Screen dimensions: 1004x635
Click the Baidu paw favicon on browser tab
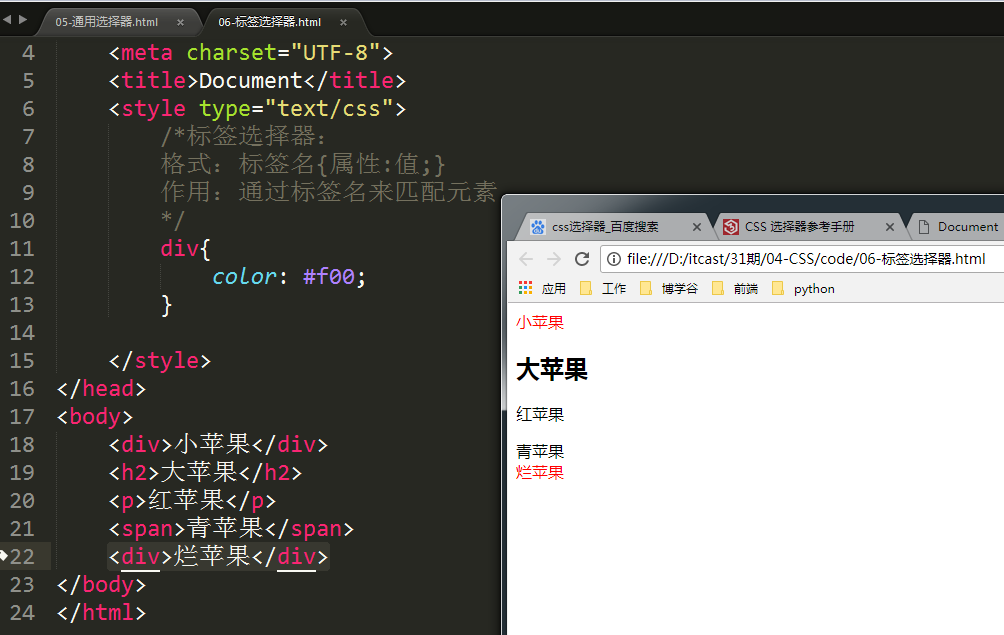click(538, 227)
